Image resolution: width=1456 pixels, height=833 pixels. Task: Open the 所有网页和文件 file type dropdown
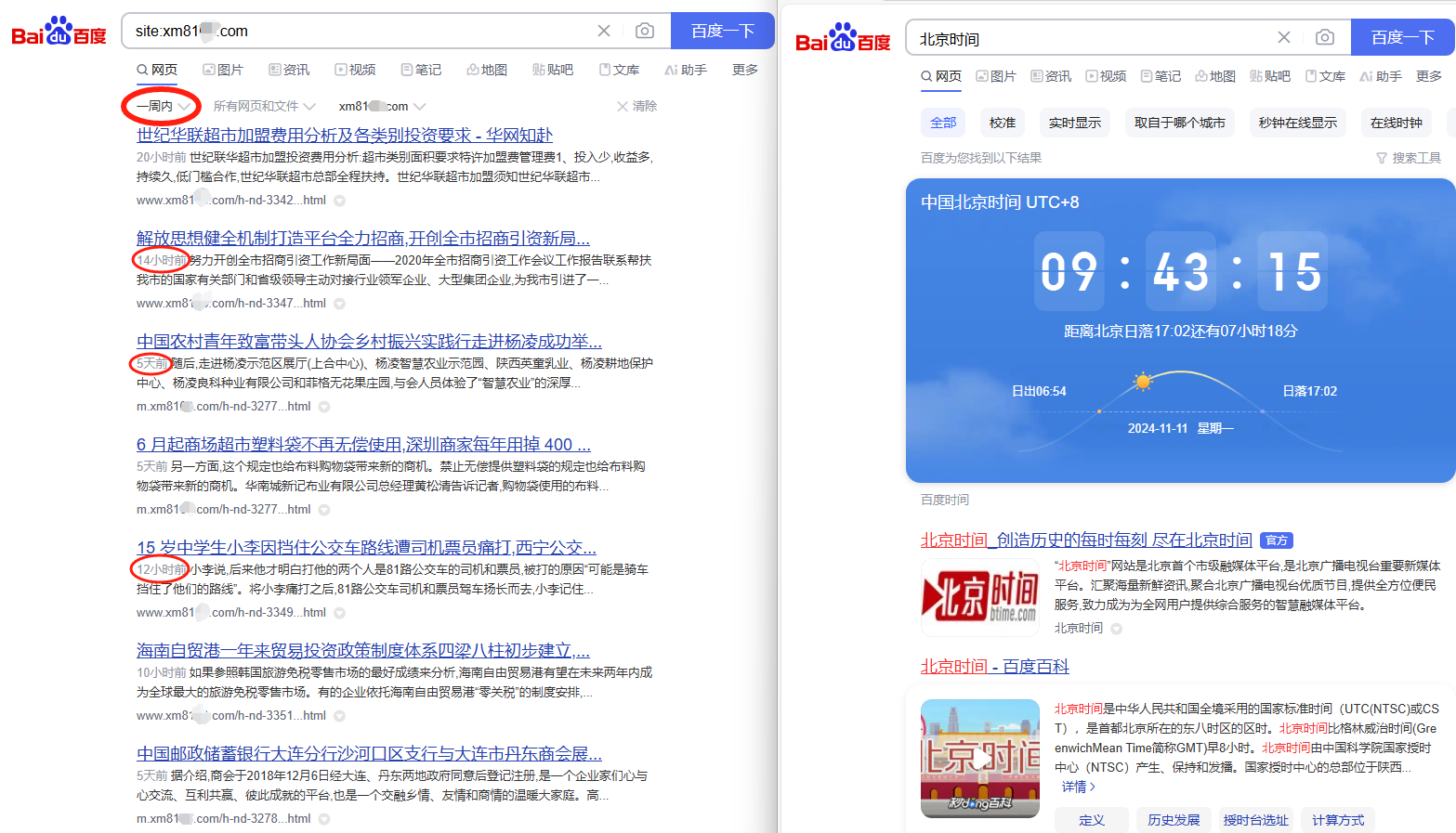pyautogui.click(x=264, y=107)
